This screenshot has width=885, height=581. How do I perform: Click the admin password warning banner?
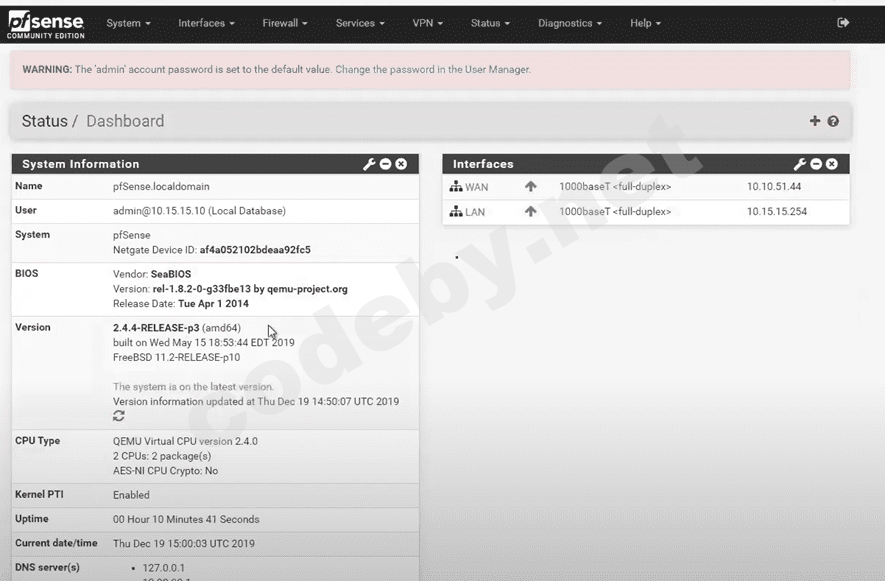[430, 69]
